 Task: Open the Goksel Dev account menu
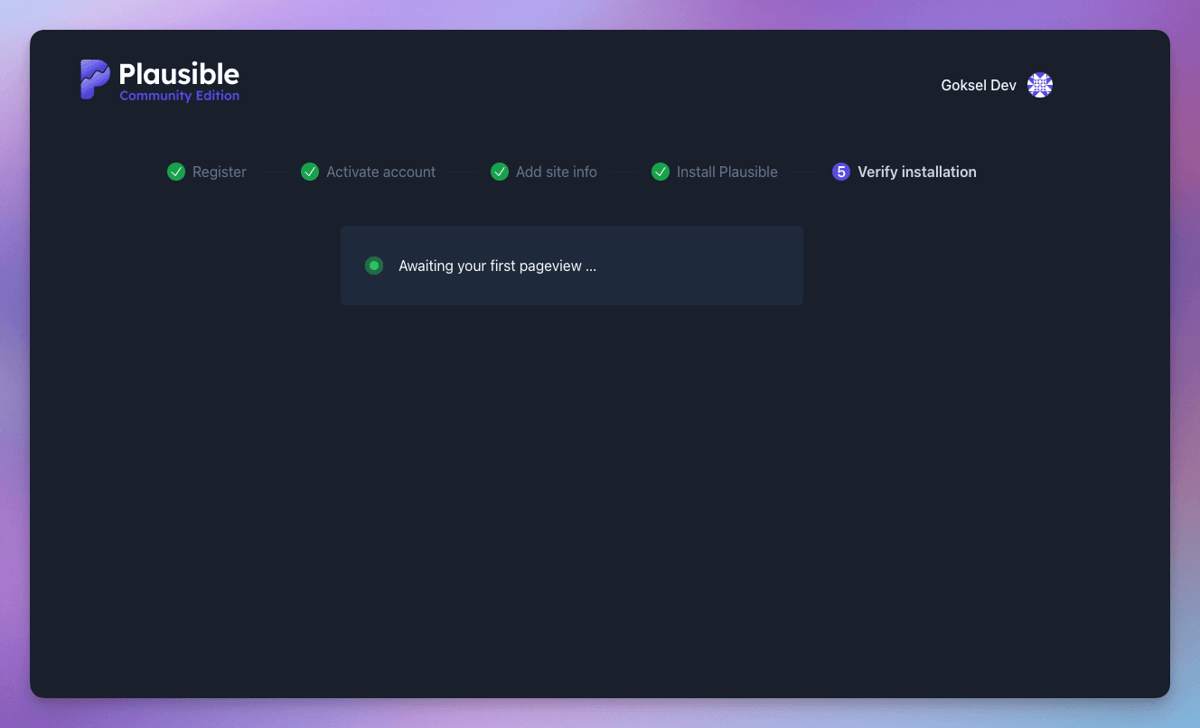[996, 85]
